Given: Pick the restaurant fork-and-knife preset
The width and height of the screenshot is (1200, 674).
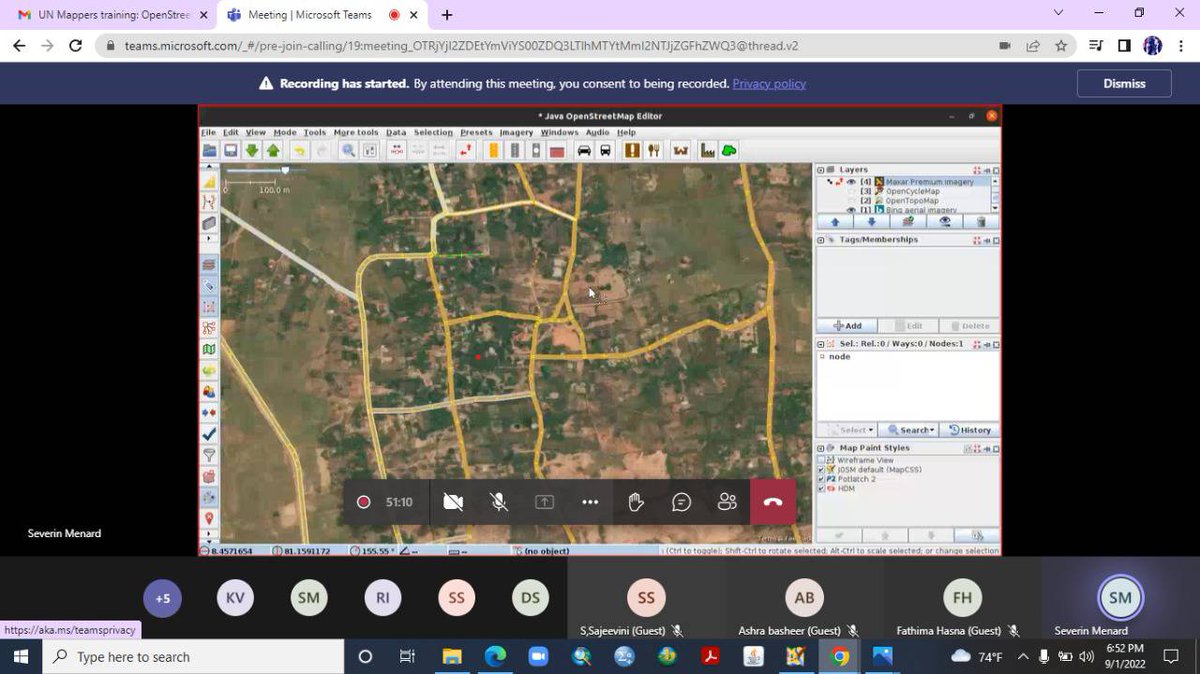Looking at the screenshot, I should pyautogui.click(x=654, y=151).
